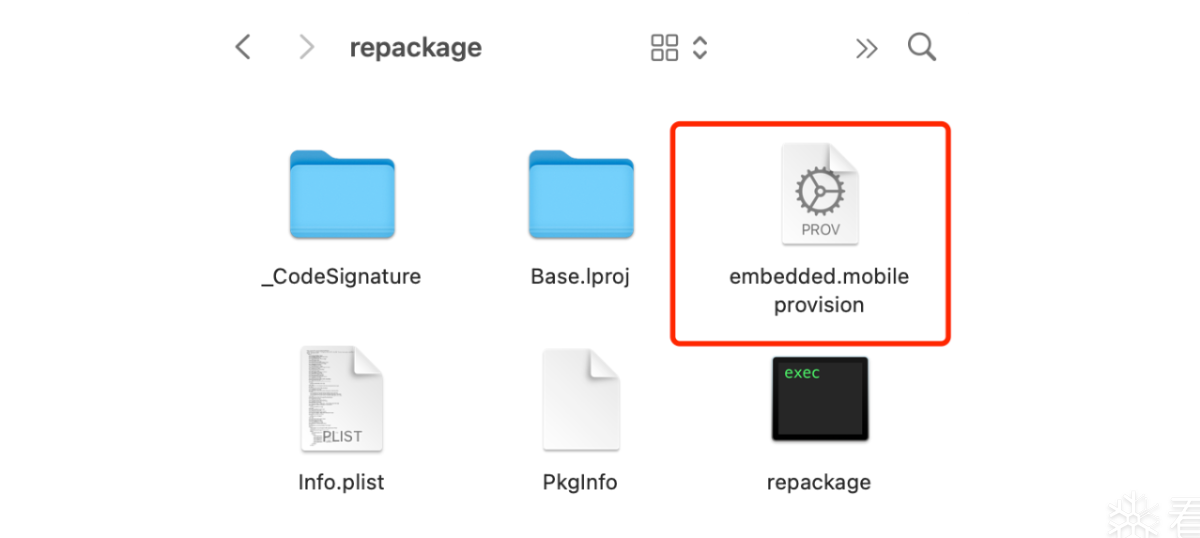Click the Base.lproj name label
This screenshot has width=1200, height=538.
[x=580, y=277]
